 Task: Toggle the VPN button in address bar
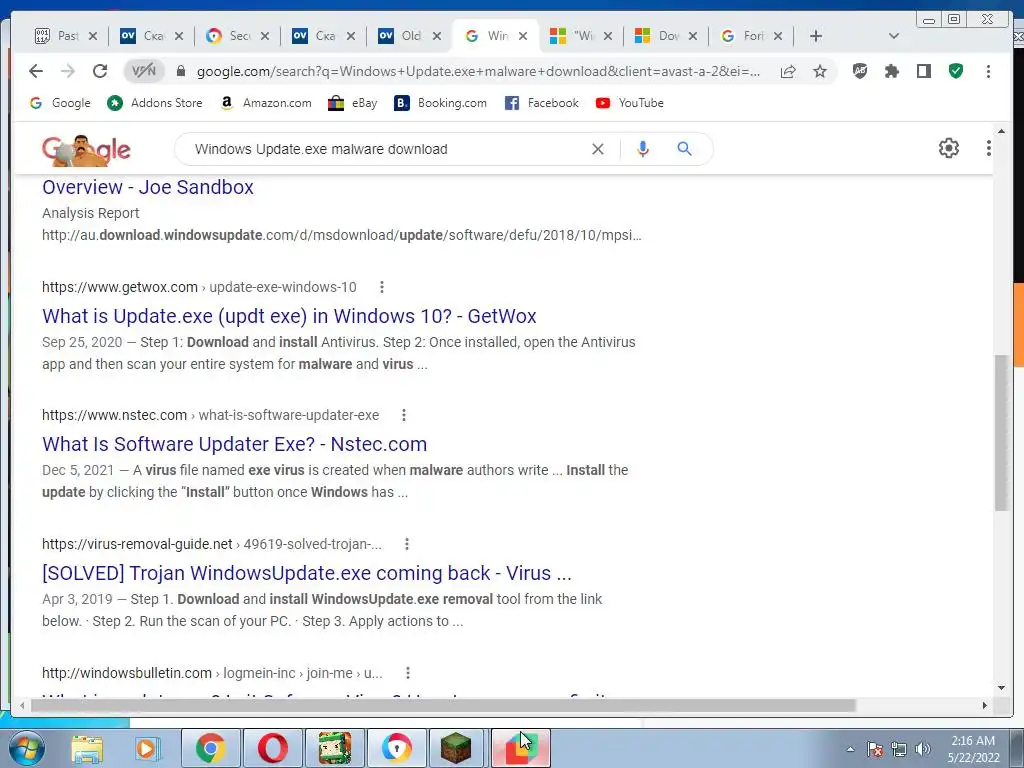(144, 71)
